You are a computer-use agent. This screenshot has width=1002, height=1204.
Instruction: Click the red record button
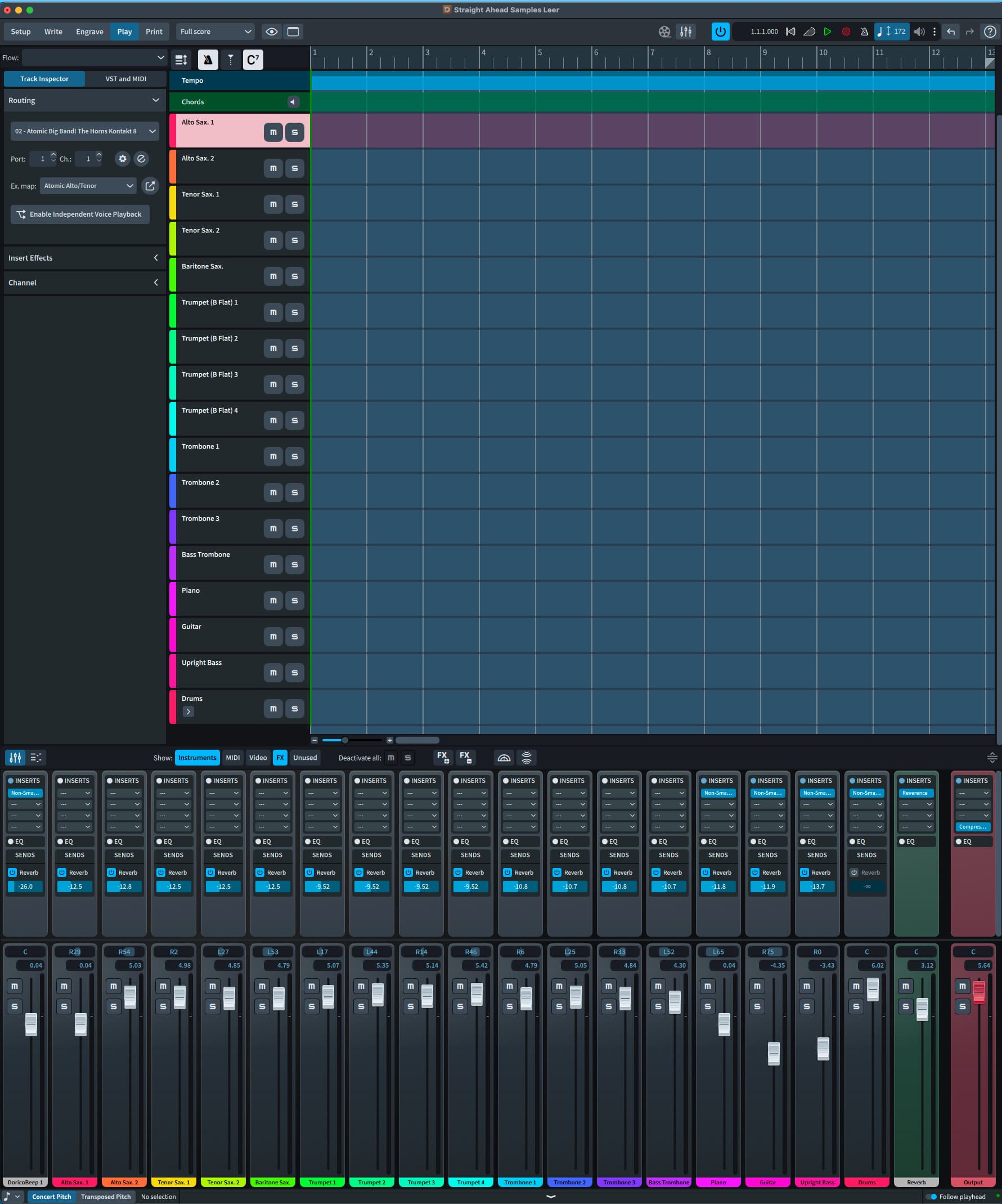point(846,32)
